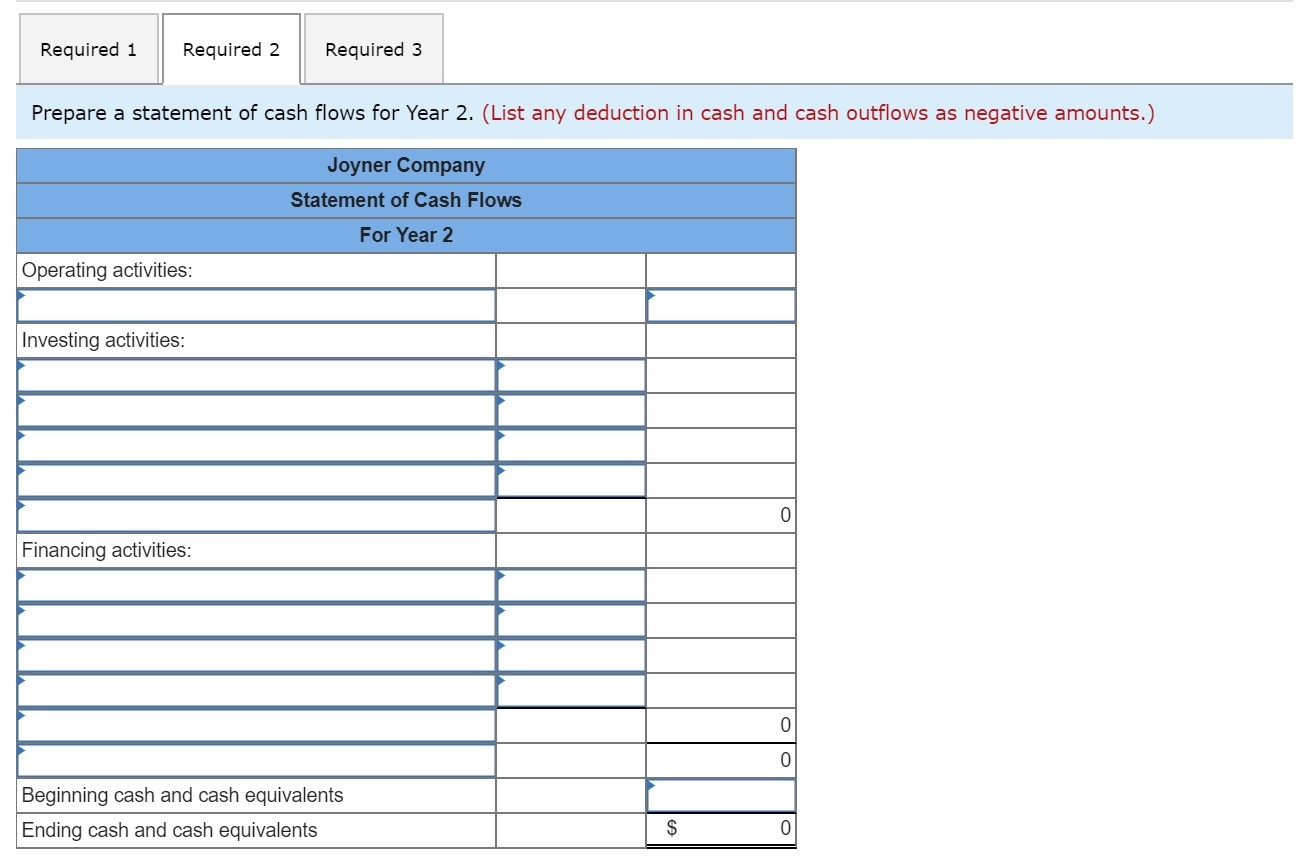Open the second financing activities dropdown

pos(255,620)
